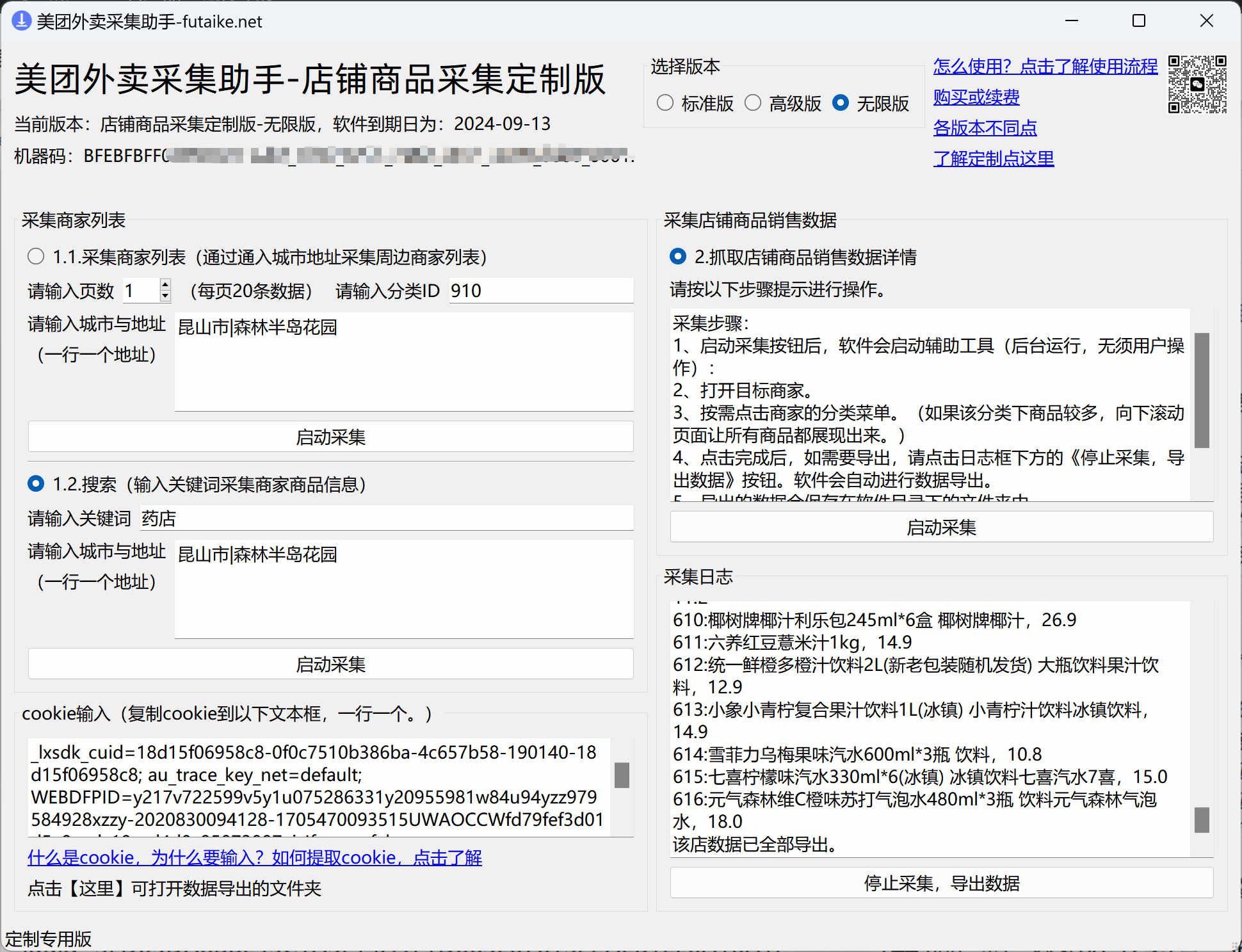This screenshot has height=952, width=1242.
Task: Click the app icon in the title bar
Action: tap(21, 21)
